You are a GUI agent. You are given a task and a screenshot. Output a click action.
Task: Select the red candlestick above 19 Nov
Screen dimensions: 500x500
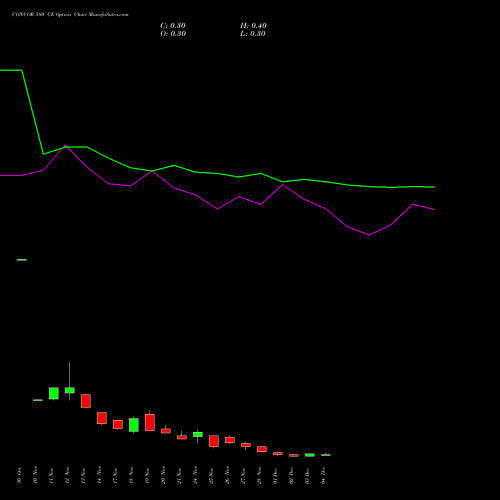click(x=150, y=422)
